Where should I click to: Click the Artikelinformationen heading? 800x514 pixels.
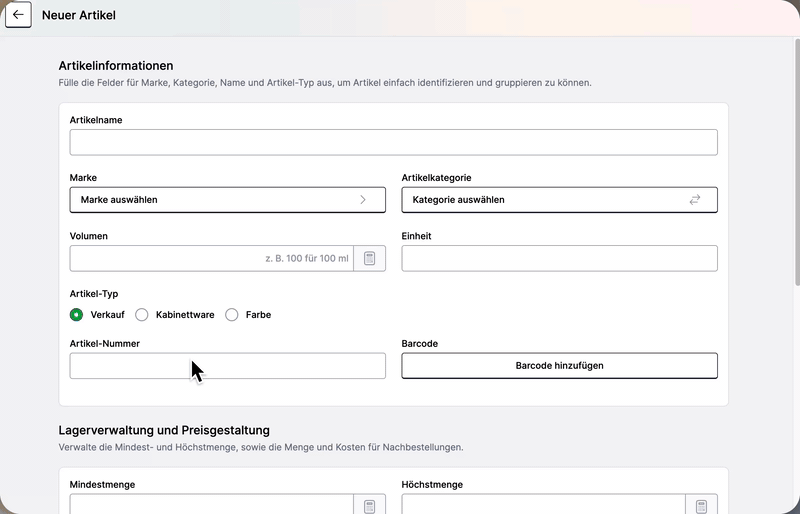coord(116,66)
